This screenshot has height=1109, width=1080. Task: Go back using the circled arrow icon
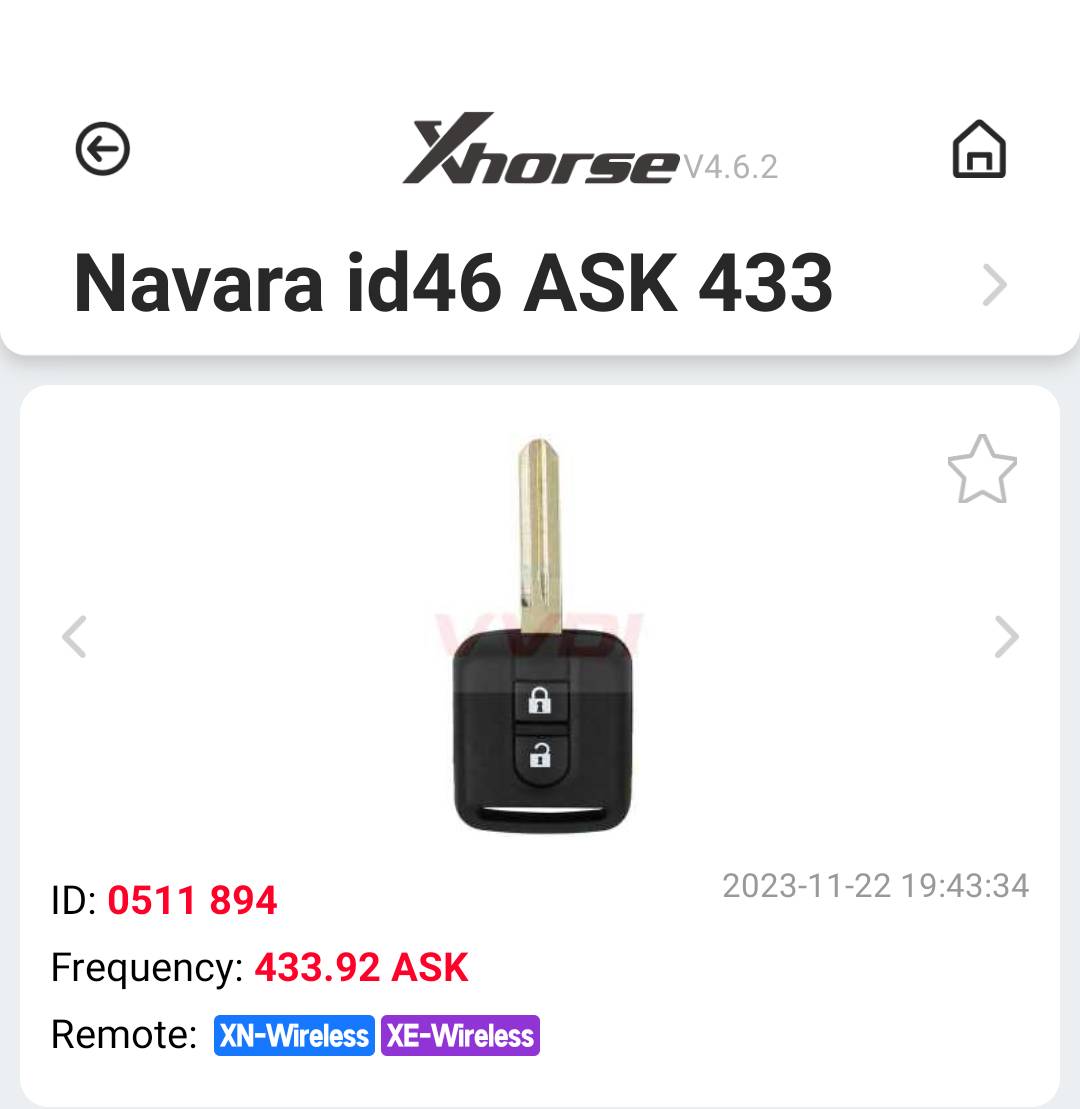tap(103, 149)
